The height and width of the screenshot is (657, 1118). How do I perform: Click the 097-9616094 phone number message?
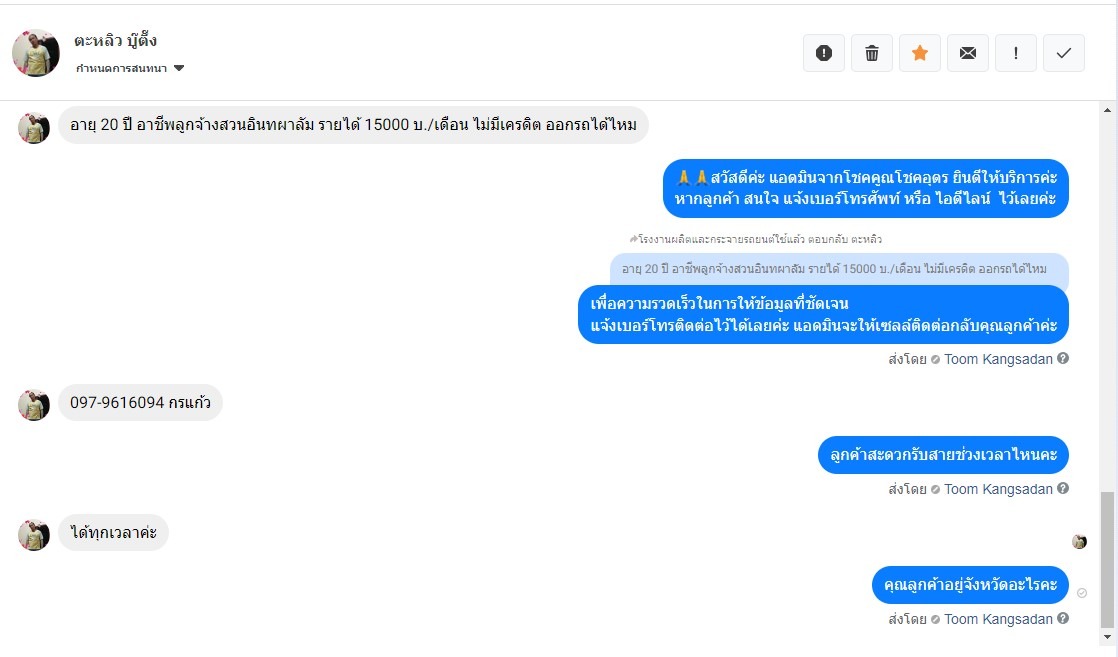coord(140,402)
